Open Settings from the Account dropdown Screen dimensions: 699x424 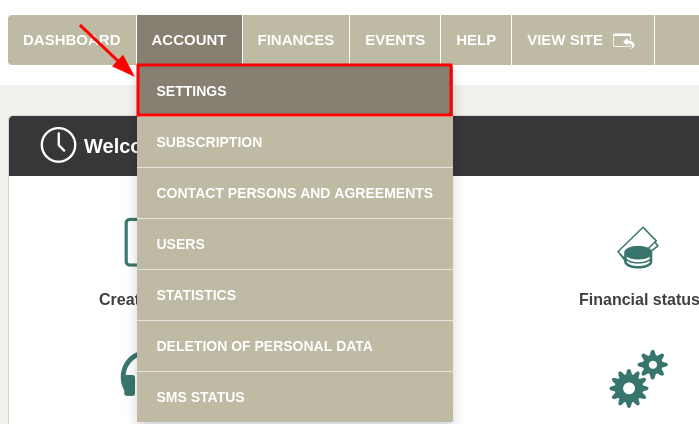294,91
